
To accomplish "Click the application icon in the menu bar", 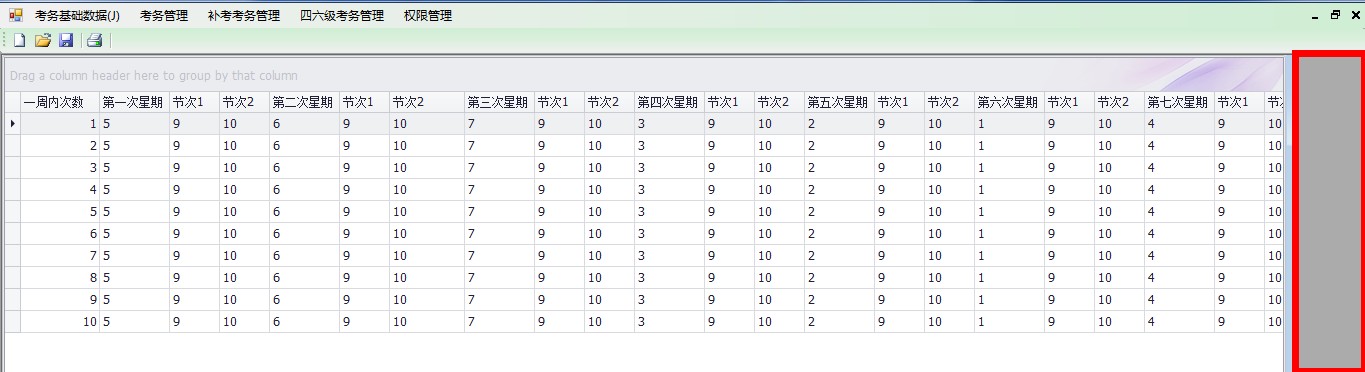I will coord(16,15).
